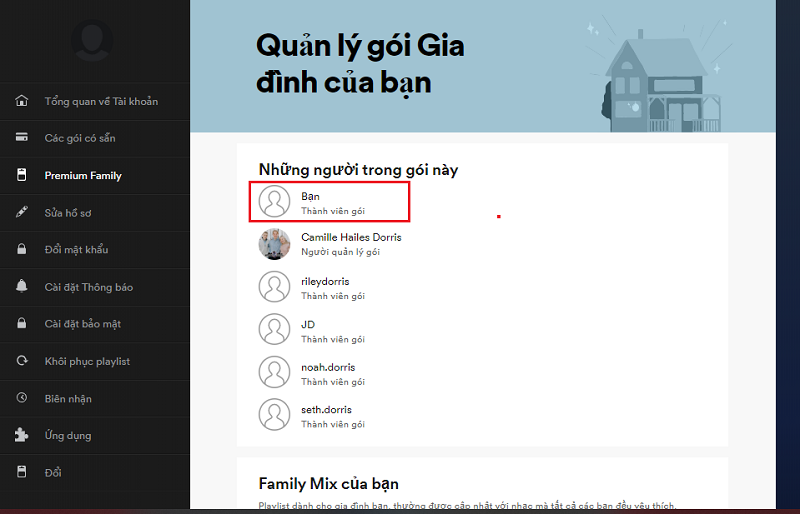This screenshot has width=800, height=514.
Task: Select the name Camille Hailes Dorris
Action: coord(351,237)
